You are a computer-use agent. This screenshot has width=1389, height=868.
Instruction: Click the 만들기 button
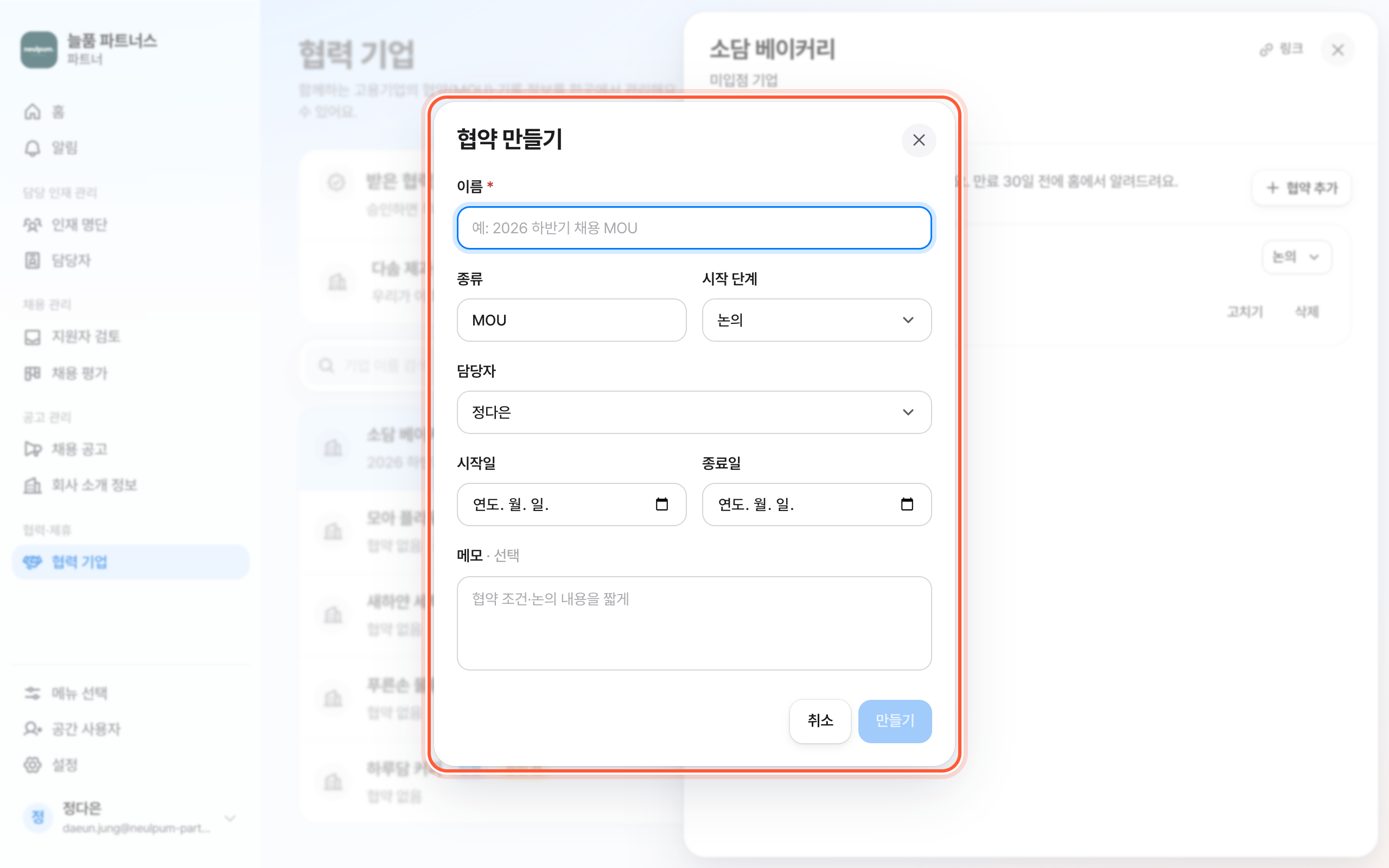[894, 720]
